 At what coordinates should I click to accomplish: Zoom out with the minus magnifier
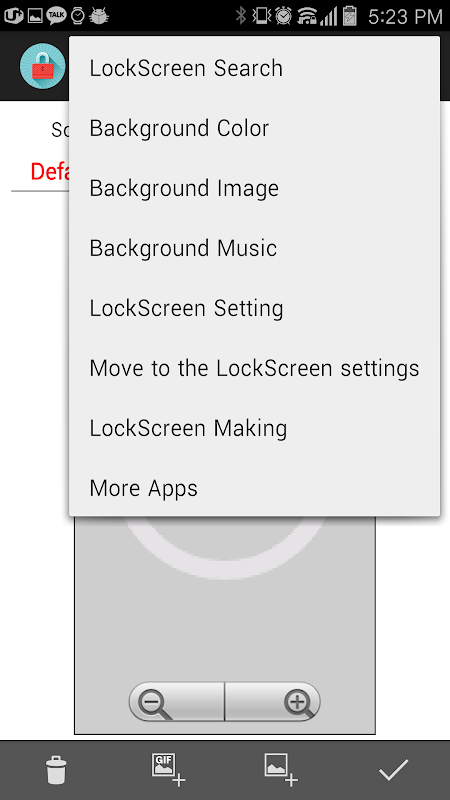[177, 702]
